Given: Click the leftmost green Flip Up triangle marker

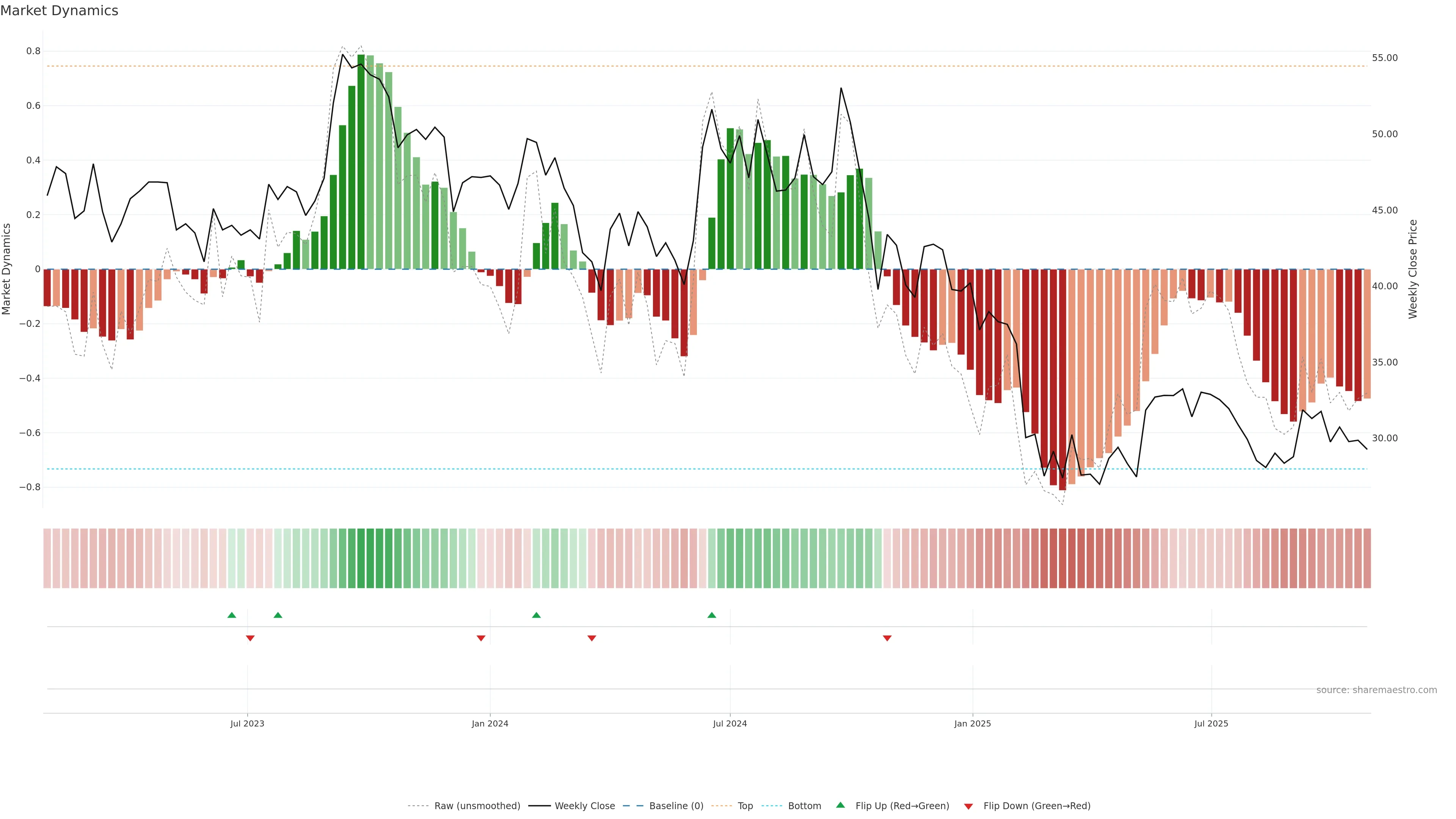Looking at the screenshot, I should coord(232,615).
